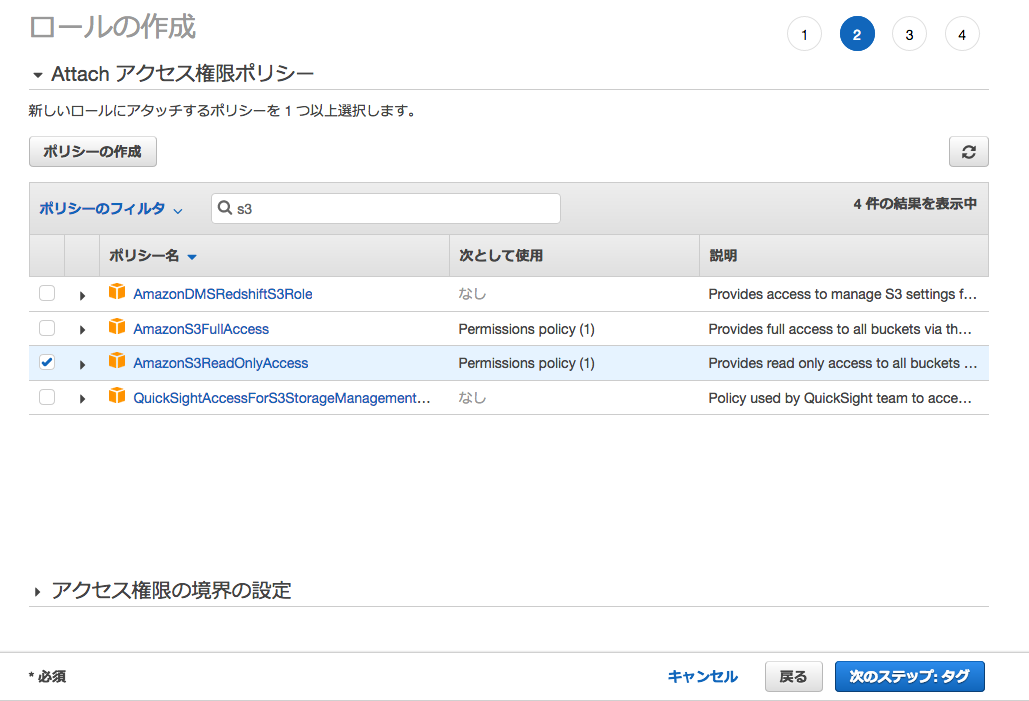This screenshot has height=701, width=1029.
Task: Expand the AmazonS3FullAccess row details
Action: (82, 329)
